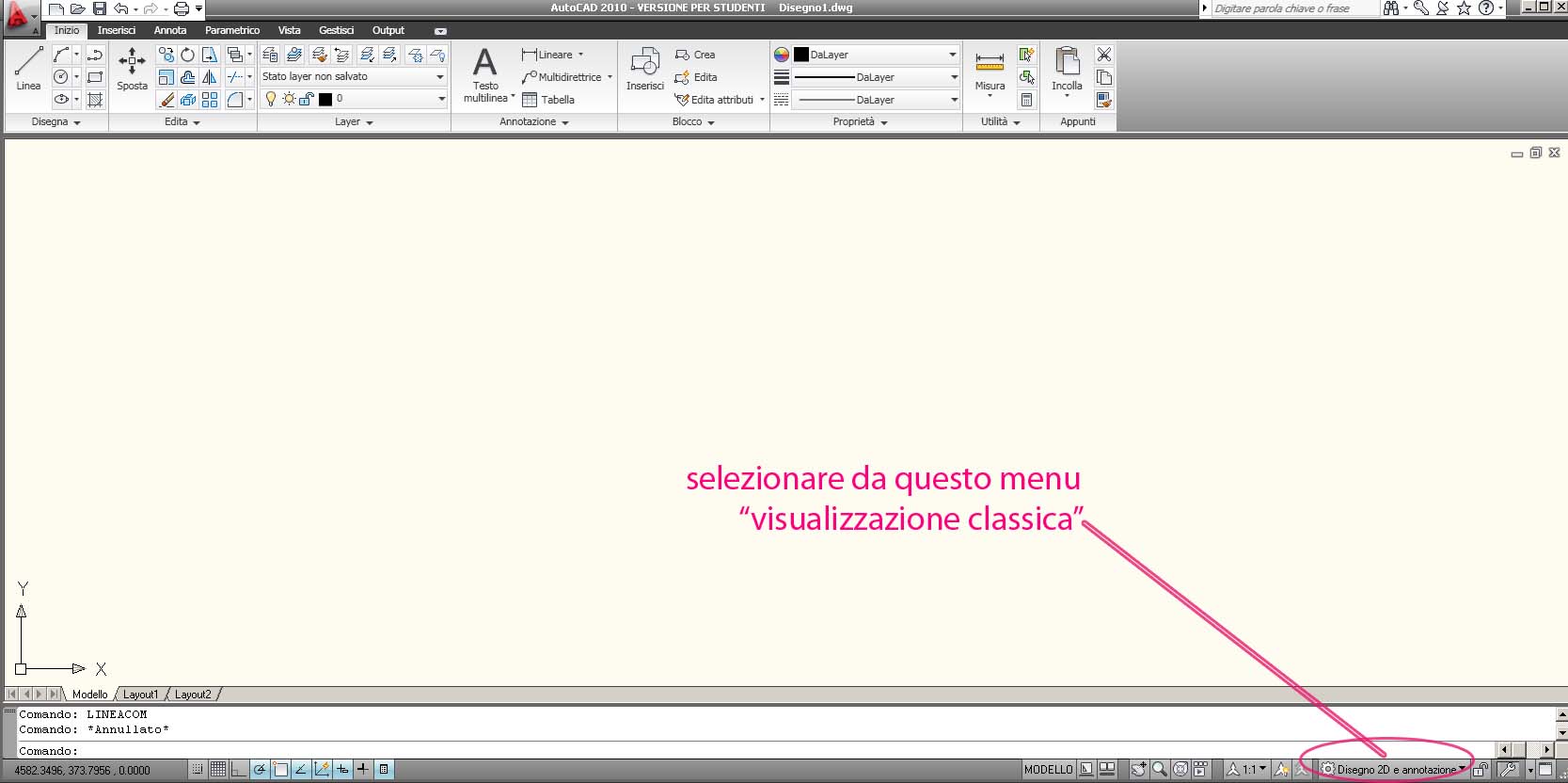1568x783 pixels.
Task: Toggle Object Snap in status bar
Action: point(280,770)
